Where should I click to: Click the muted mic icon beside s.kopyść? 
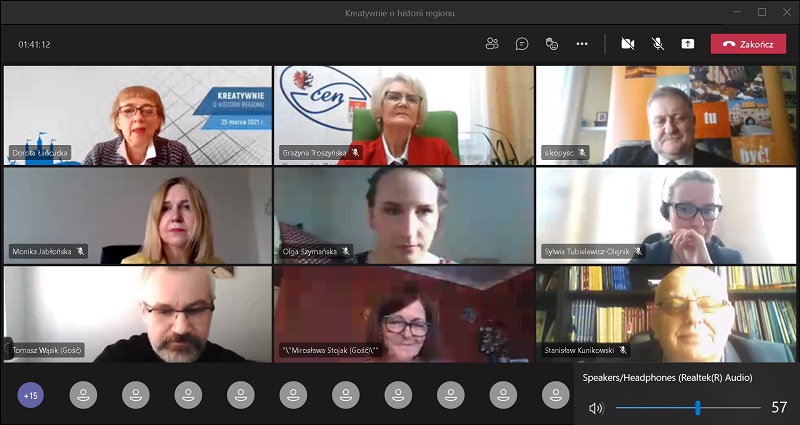pos(582,153)
